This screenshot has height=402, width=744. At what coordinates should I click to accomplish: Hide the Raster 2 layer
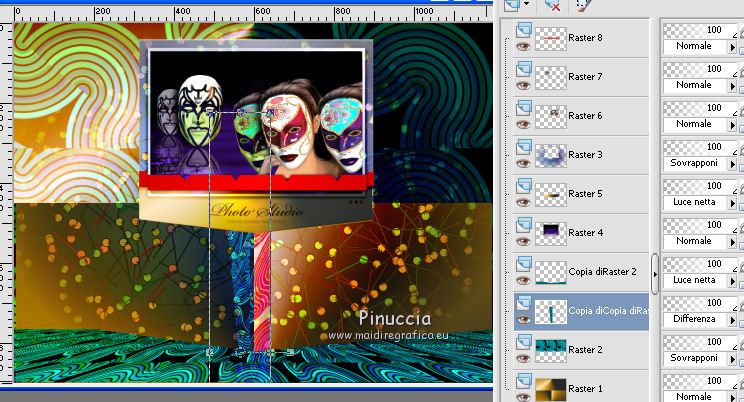tap(523, 358)
